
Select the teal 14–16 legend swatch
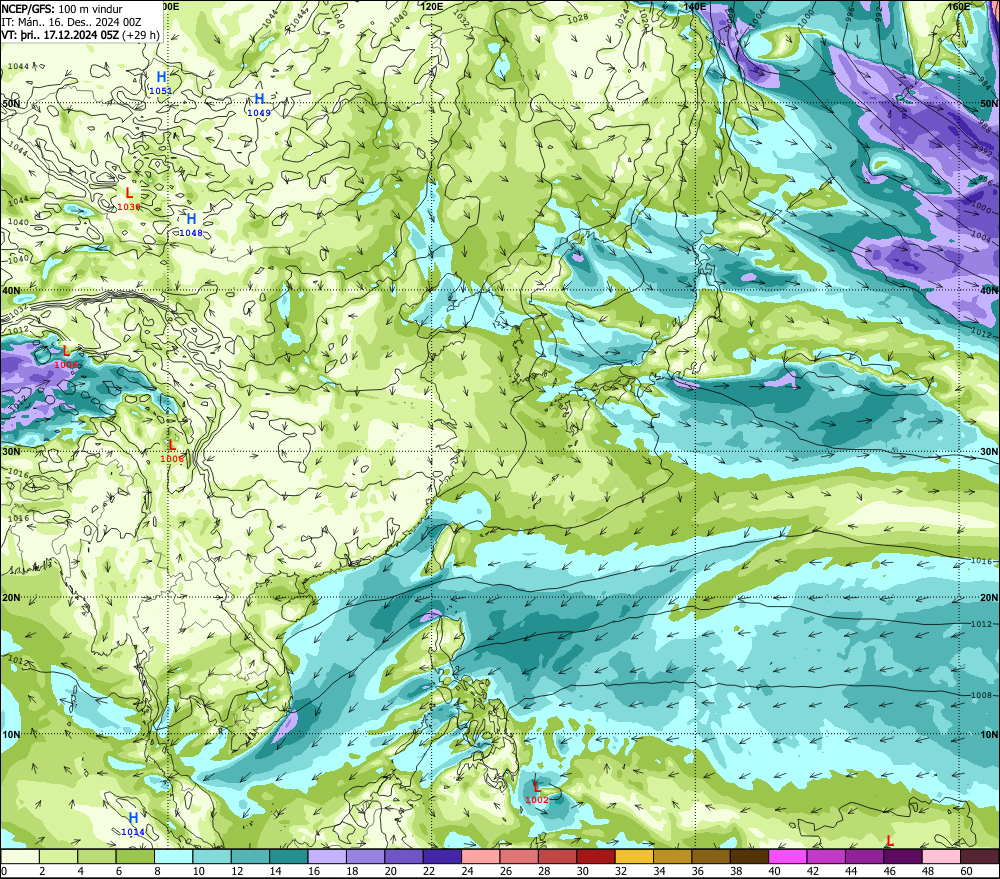click(x=289, y=857)
